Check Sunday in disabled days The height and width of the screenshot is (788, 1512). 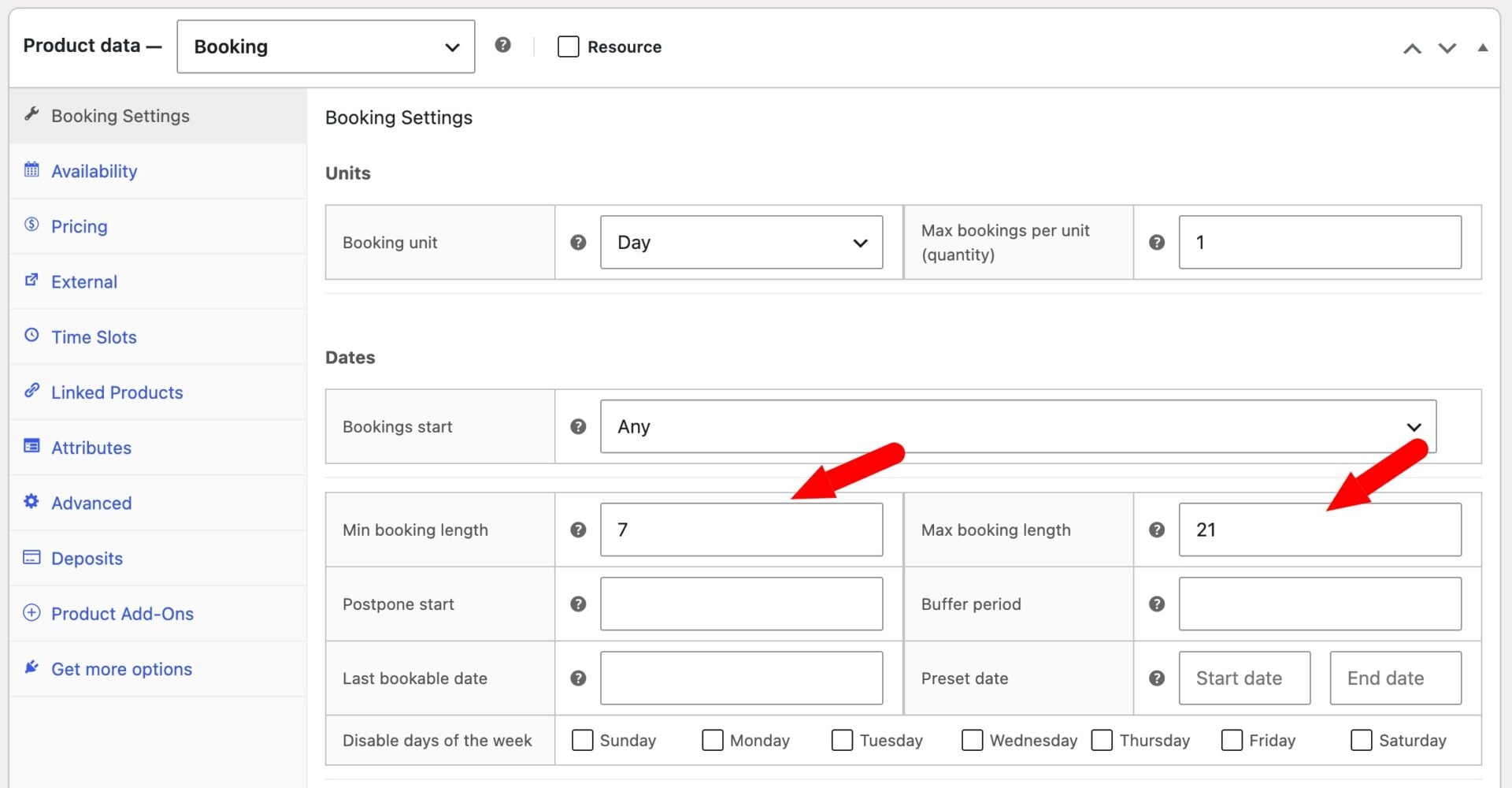coord(583,740)
